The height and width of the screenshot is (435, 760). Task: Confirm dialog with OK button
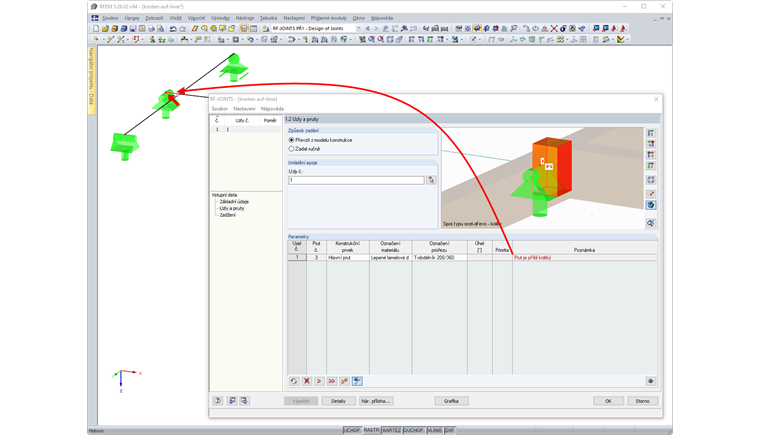click(608, 401)
